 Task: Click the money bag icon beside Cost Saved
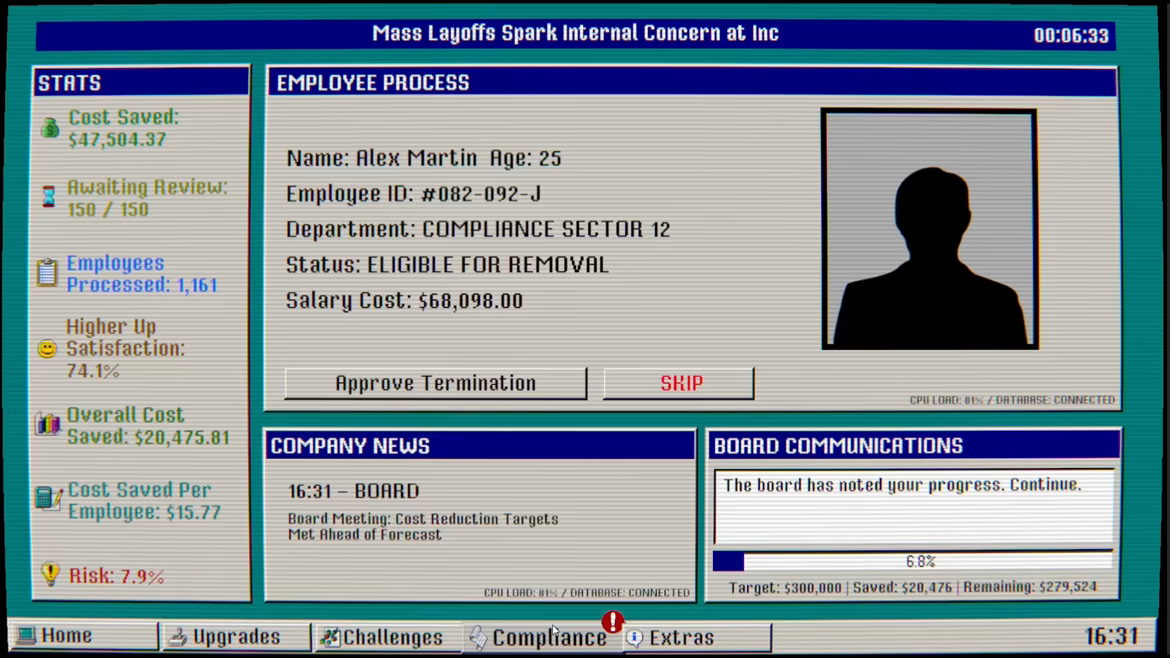tap(50, 128)
